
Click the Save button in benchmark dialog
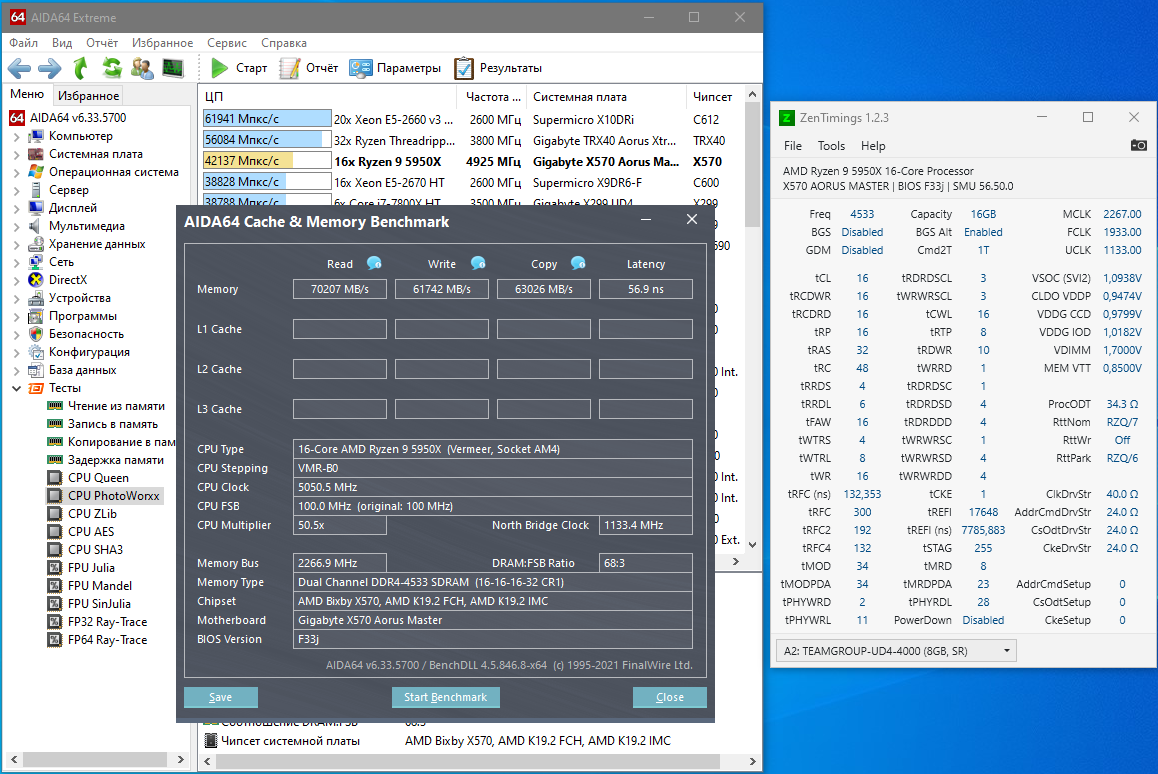click(x=221, y=697)
